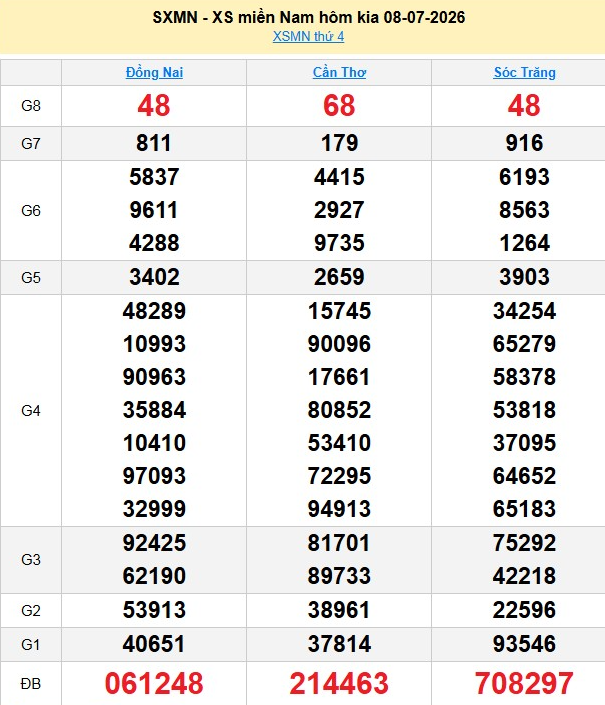
Task: Click G2 number 53913
Action: pos(154,610)
